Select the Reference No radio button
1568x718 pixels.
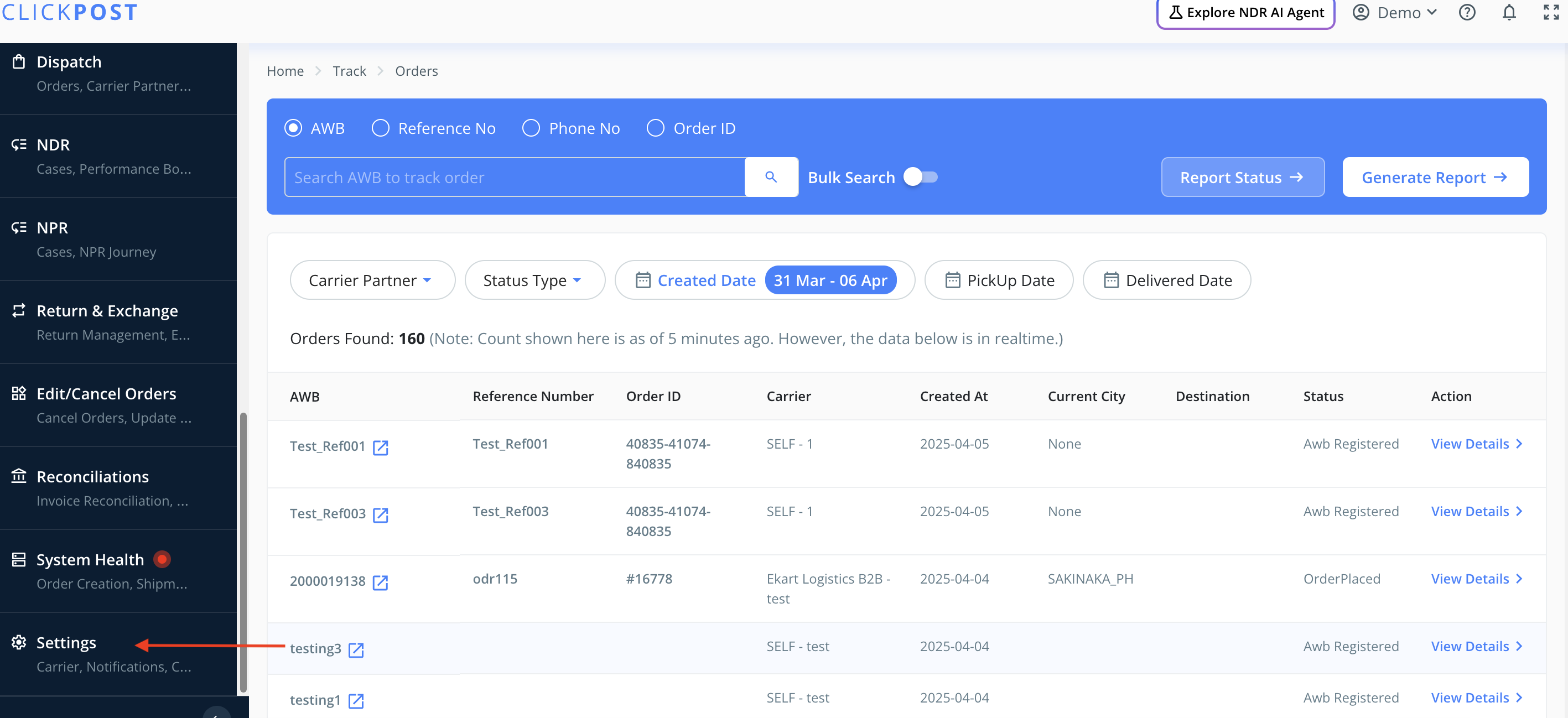(381, 128)
